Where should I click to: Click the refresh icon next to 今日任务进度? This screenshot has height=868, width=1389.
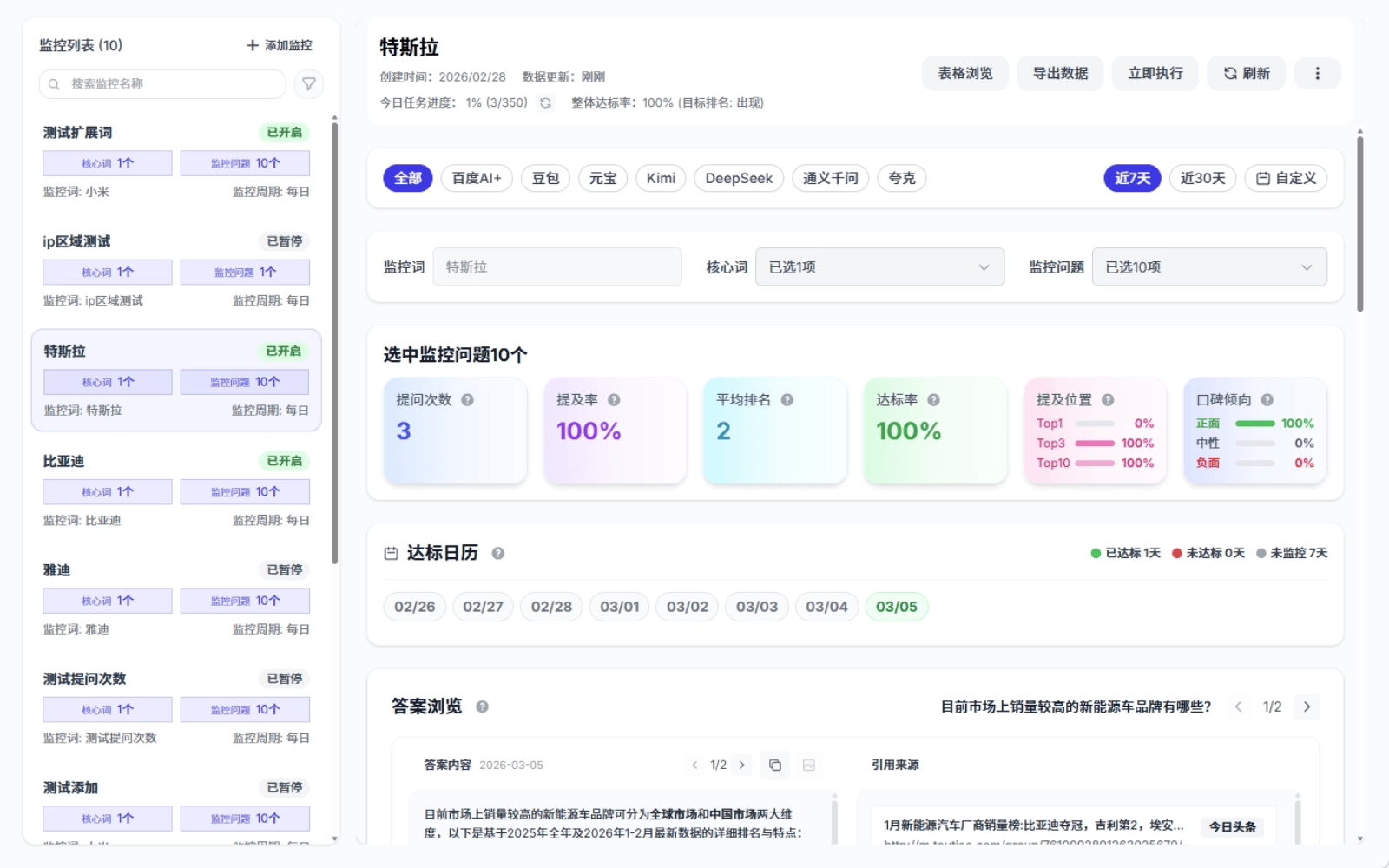coord(545,102)
